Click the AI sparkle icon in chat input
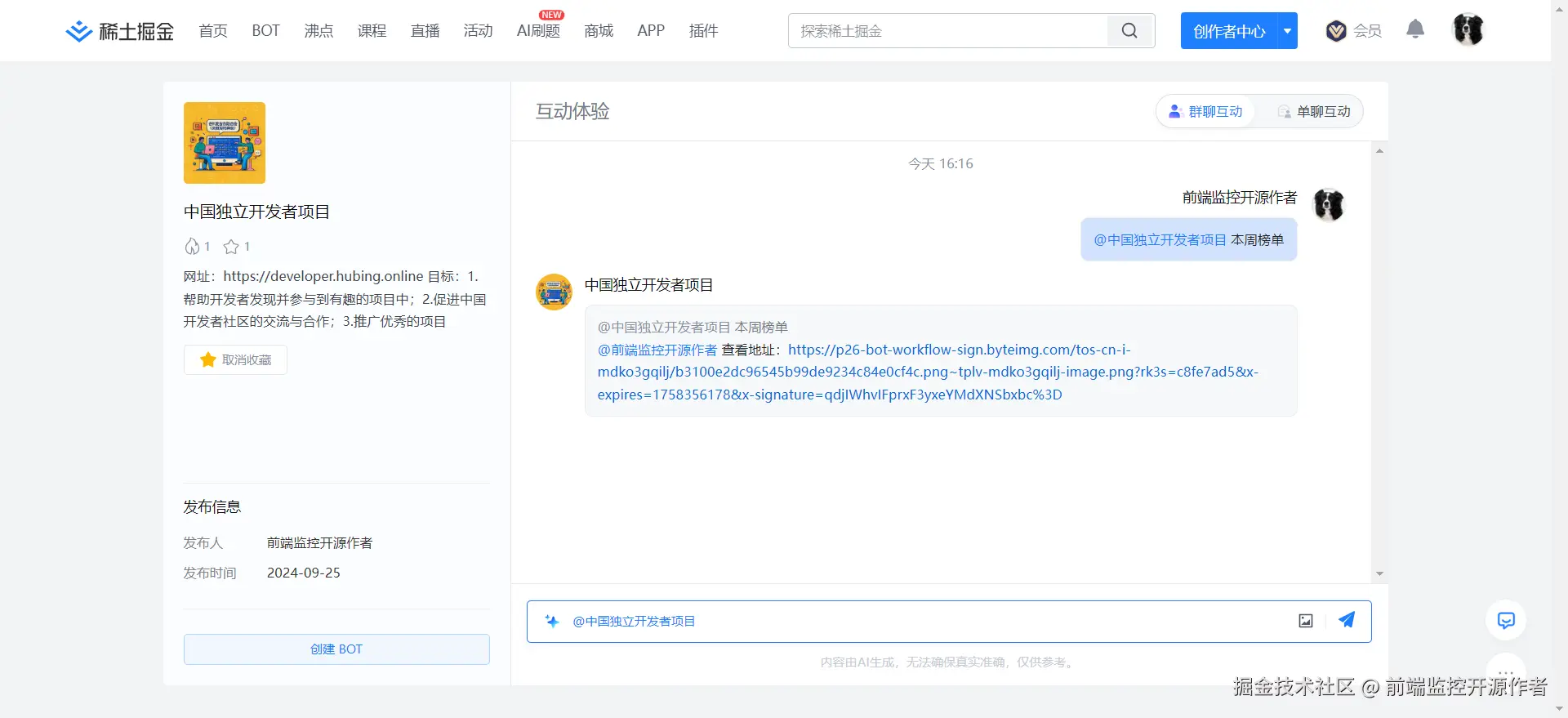 coord(552,622)
